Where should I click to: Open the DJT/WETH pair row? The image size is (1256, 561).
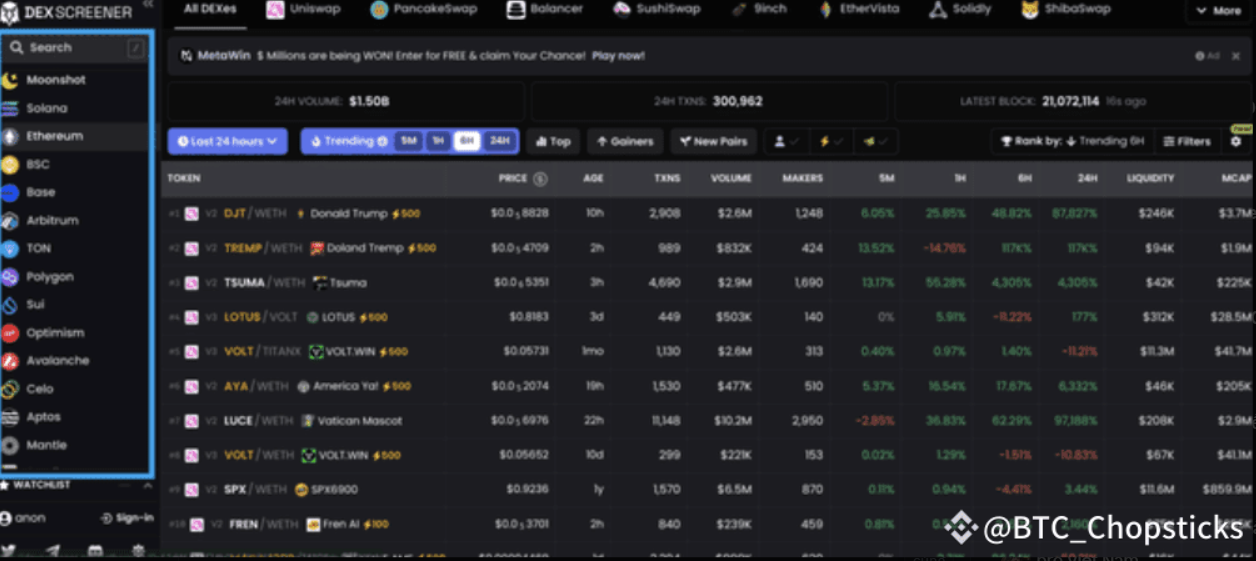tap(708, 214)
